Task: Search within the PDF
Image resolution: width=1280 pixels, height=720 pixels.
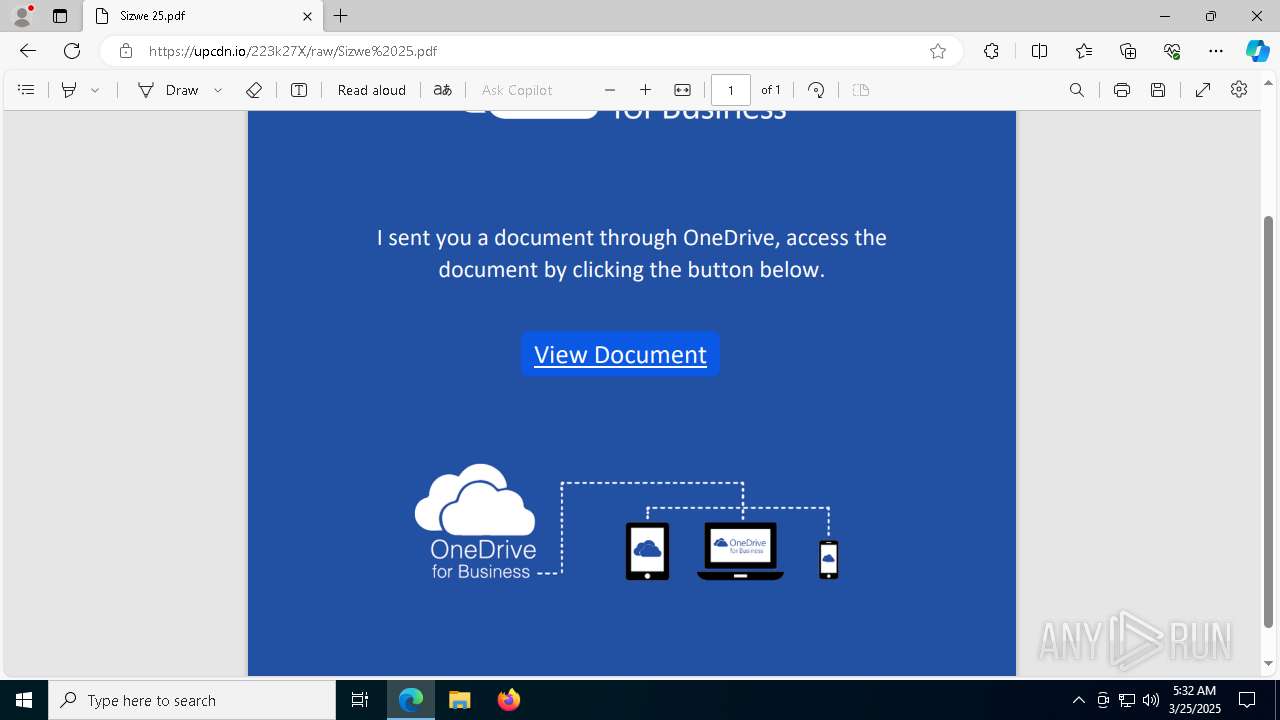Action: click(x=1077, y=90)
